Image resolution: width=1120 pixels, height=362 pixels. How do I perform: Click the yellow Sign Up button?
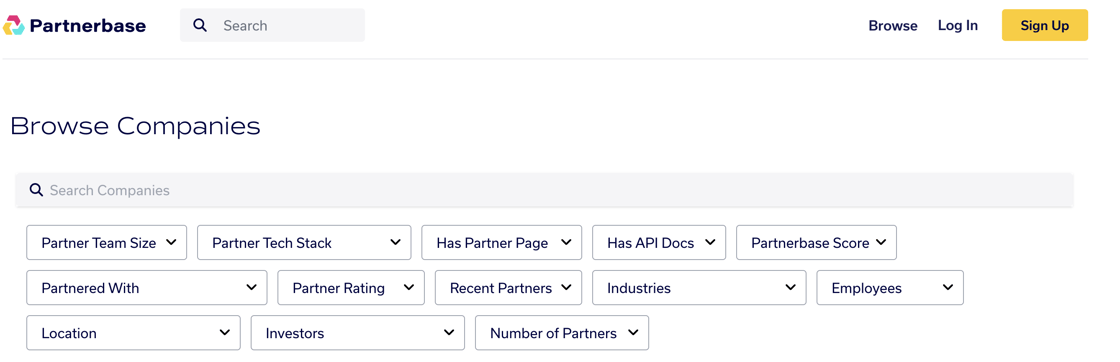1045,25
